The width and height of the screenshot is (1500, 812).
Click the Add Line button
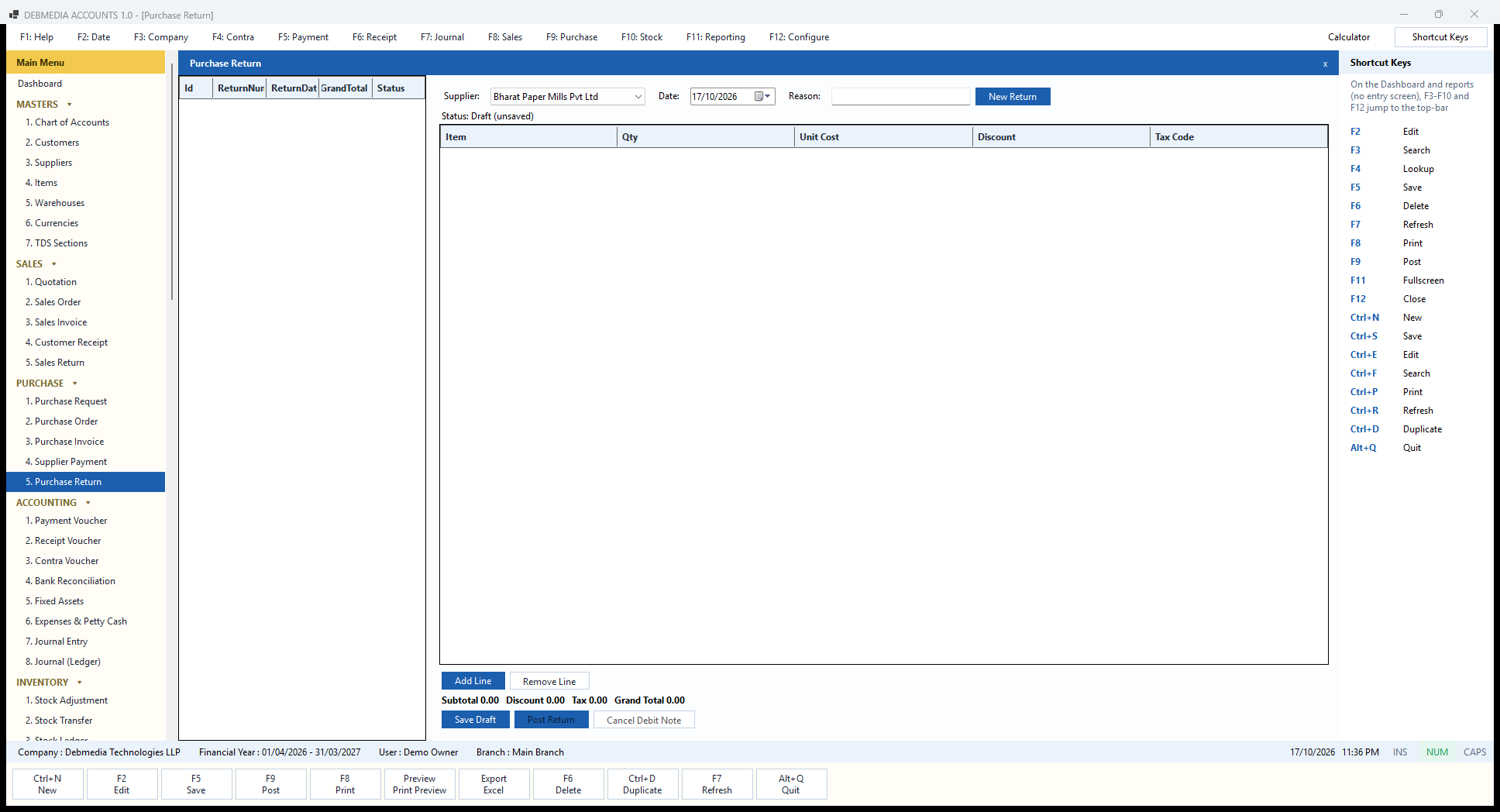(473, 681)
